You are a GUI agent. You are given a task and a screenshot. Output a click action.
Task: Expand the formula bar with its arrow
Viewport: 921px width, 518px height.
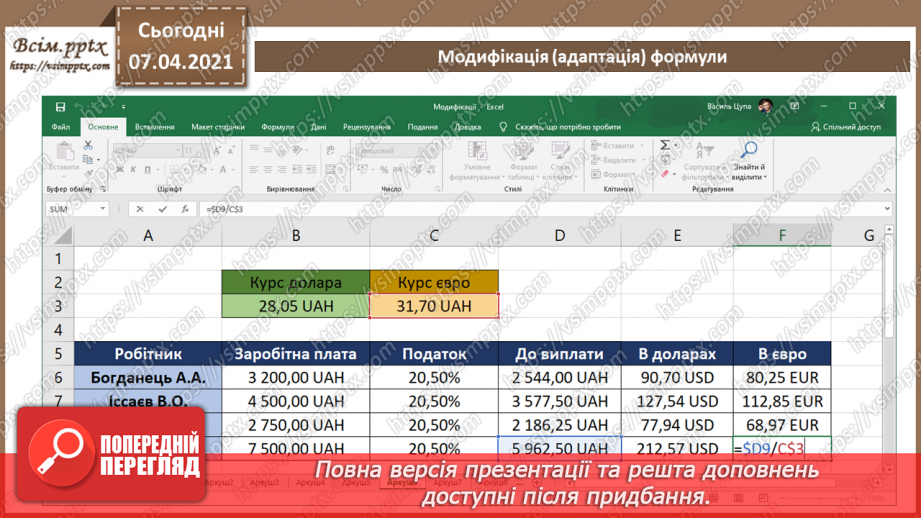[887, 209]
